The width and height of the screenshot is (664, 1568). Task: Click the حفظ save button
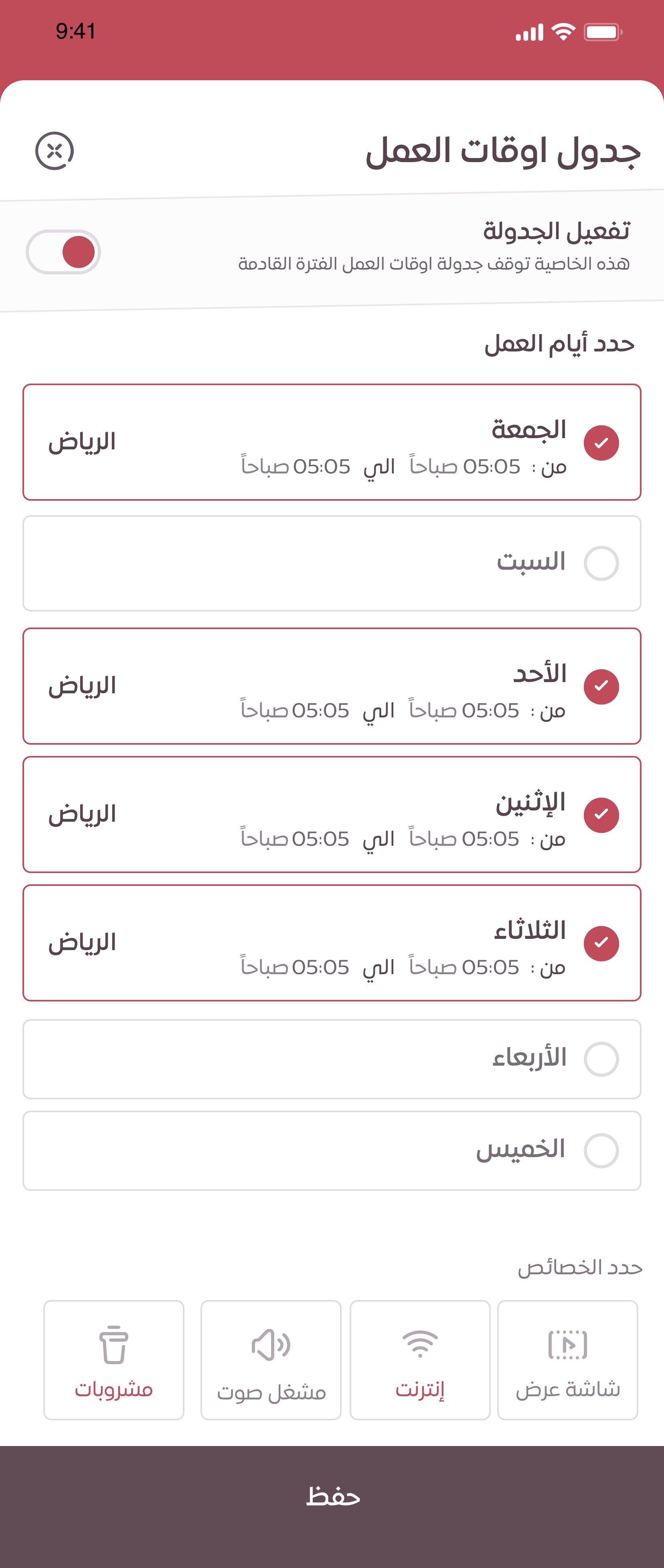point(332,1496)
